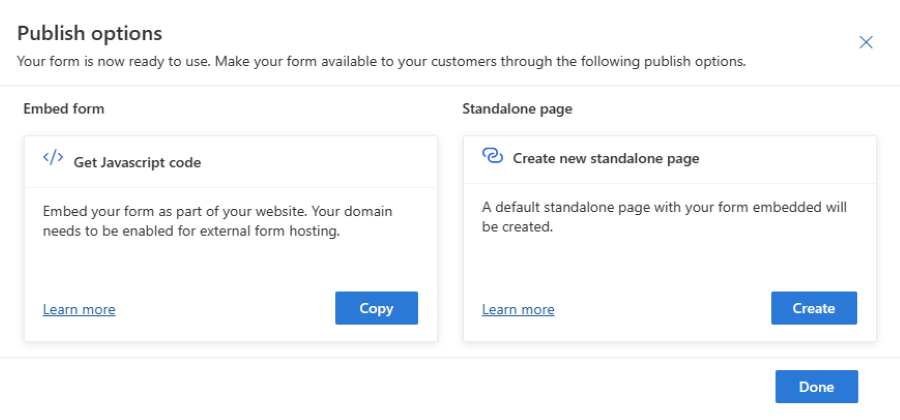Viewport: 900px width, 420px height.
Task: Click the 'Publish options' dialog heading
Action: 89,34
